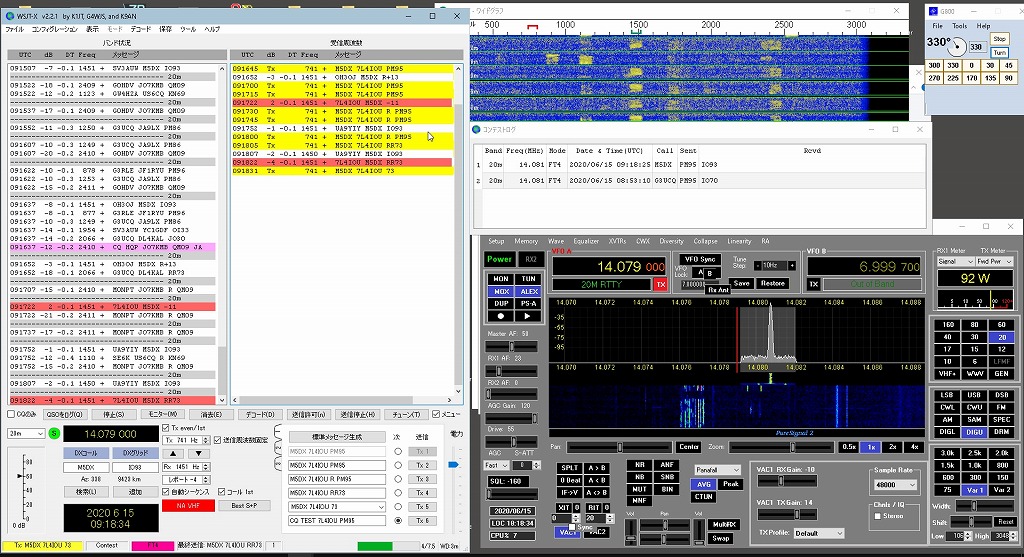The height and width of the screenshot is (557, 1024).
Task: Open the Equalizer menu in PowerSDR
Action: [x=586, y=241]
